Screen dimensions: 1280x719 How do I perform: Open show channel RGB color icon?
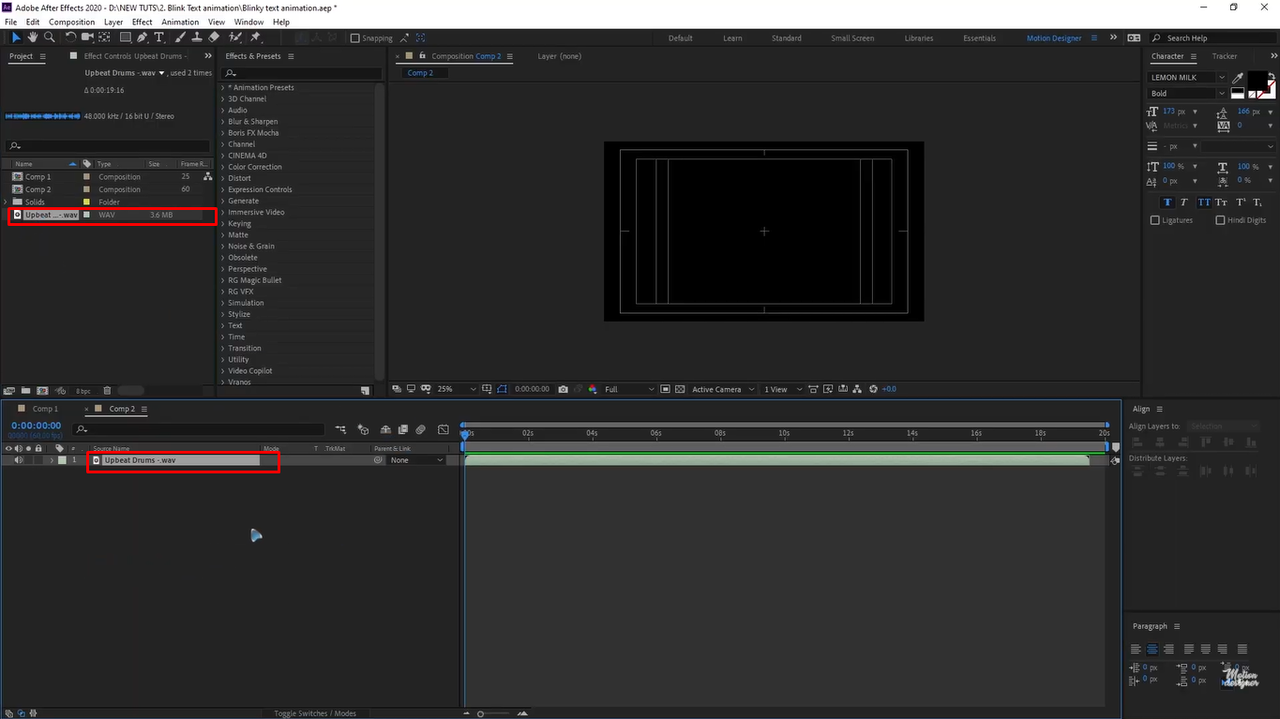(593, 389)
